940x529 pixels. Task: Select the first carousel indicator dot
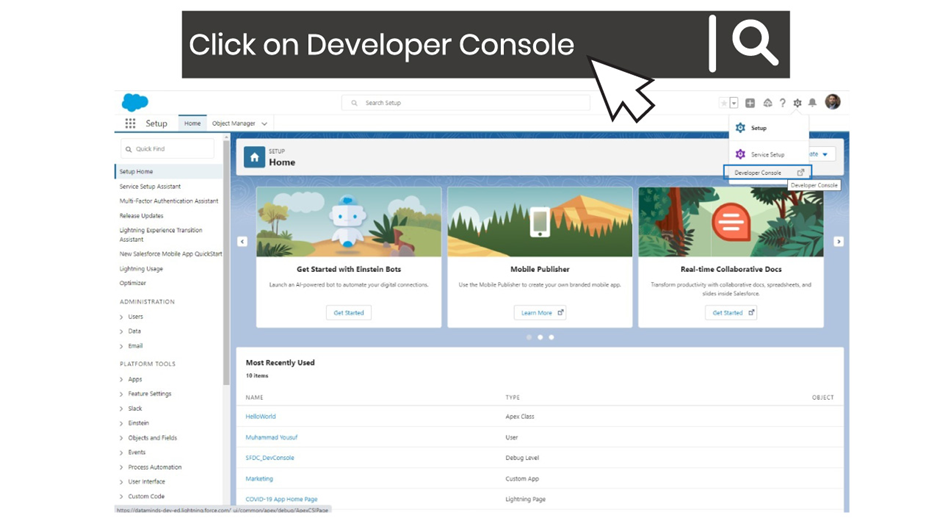click(x=529, y=337)
